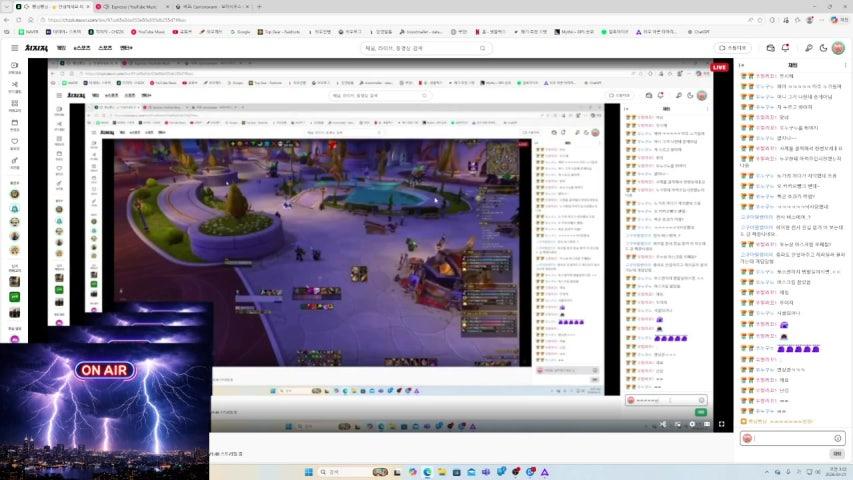Viewport: 853px width, 480px height.
Task: Open the first left sidebar icon
Action: pyautogui.click(x=15, y=67)
